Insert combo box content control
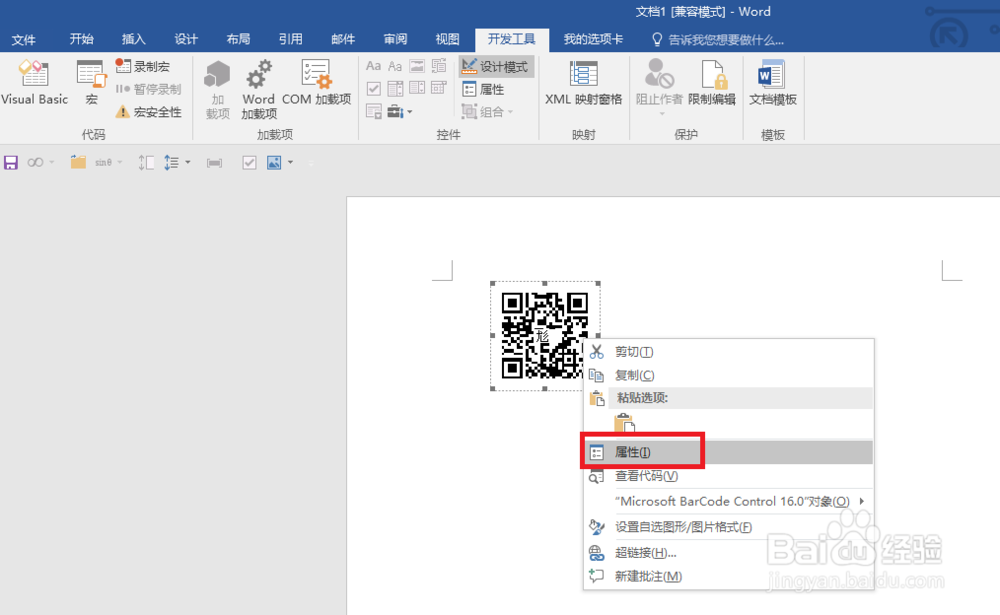This screenshot has width=1000, height=615. click(x=395, y=89)
